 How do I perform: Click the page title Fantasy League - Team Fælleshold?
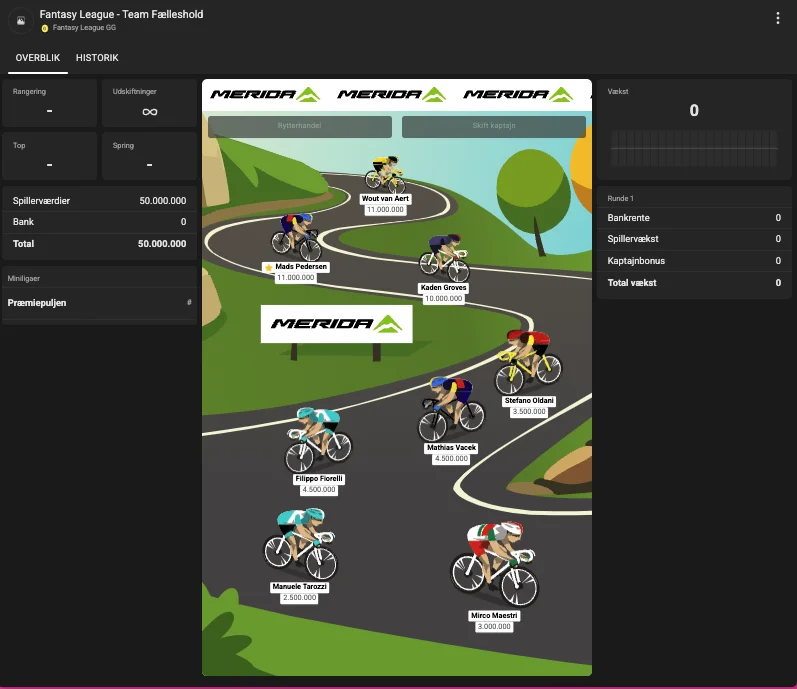(121, 14)
